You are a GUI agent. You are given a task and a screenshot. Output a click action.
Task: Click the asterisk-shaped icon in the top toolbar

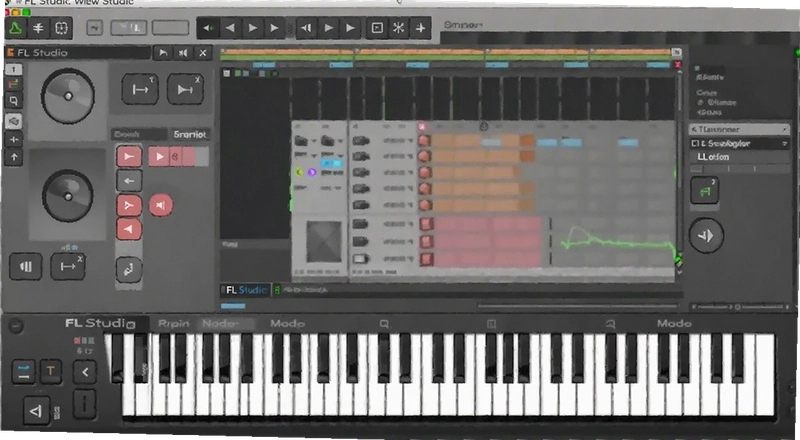(x=398, y=28)
